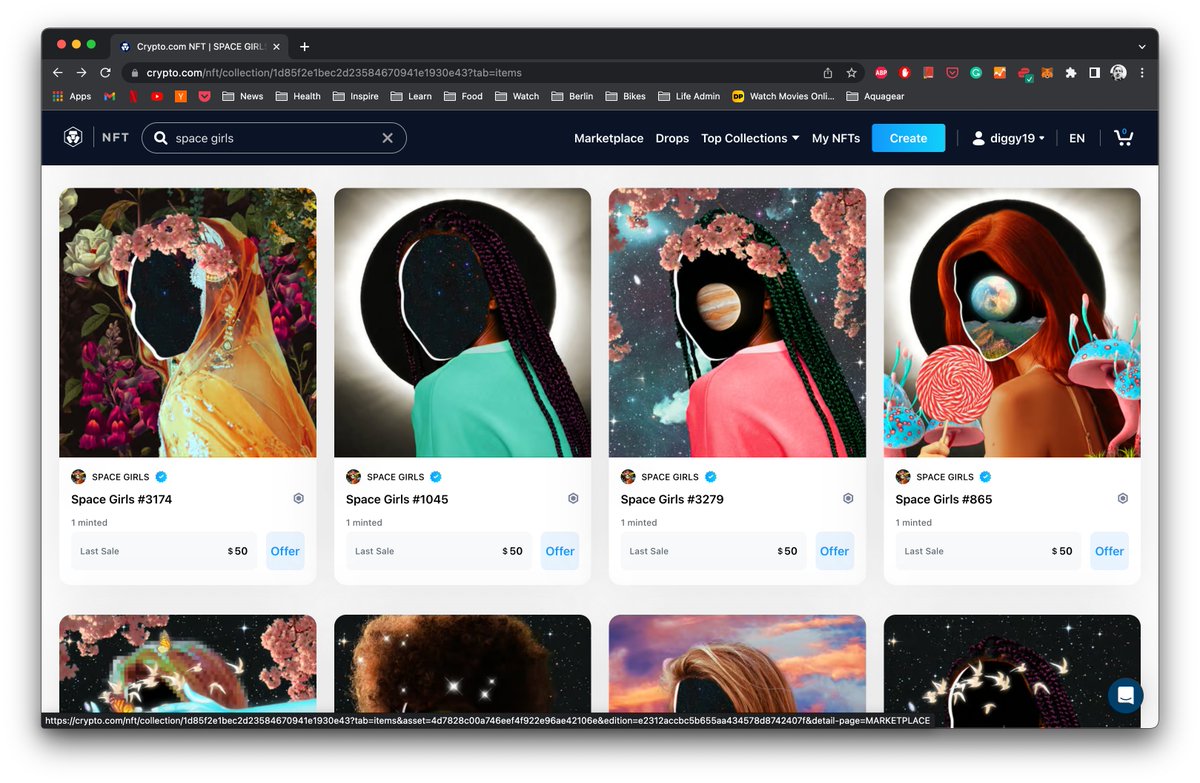Open the Space Girls #3279 Jupiter artwork
The width and height of the screenshot is (1200, 783).
click(x=737, y=322)
